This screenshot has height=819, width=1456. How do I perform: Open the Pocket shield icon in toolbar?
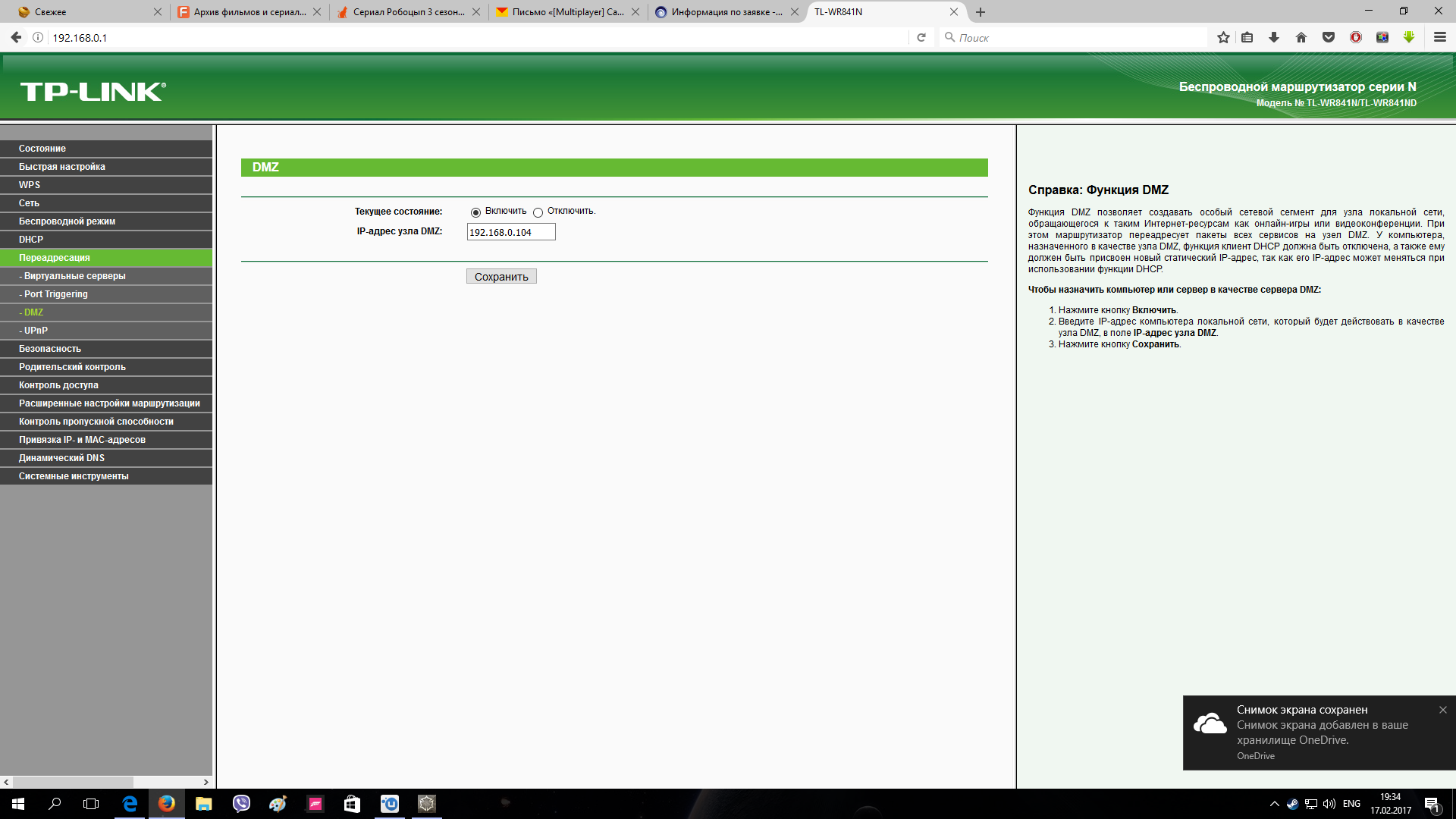pyautogui.click(x=1329, y=37)
